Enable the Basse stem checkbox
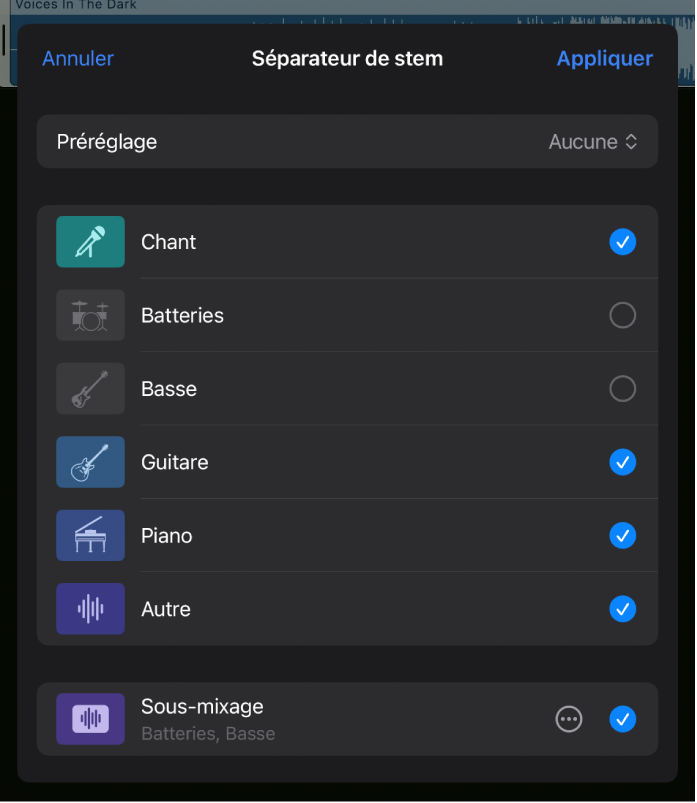This screenshot has height=803, width=697. point(623,389)
